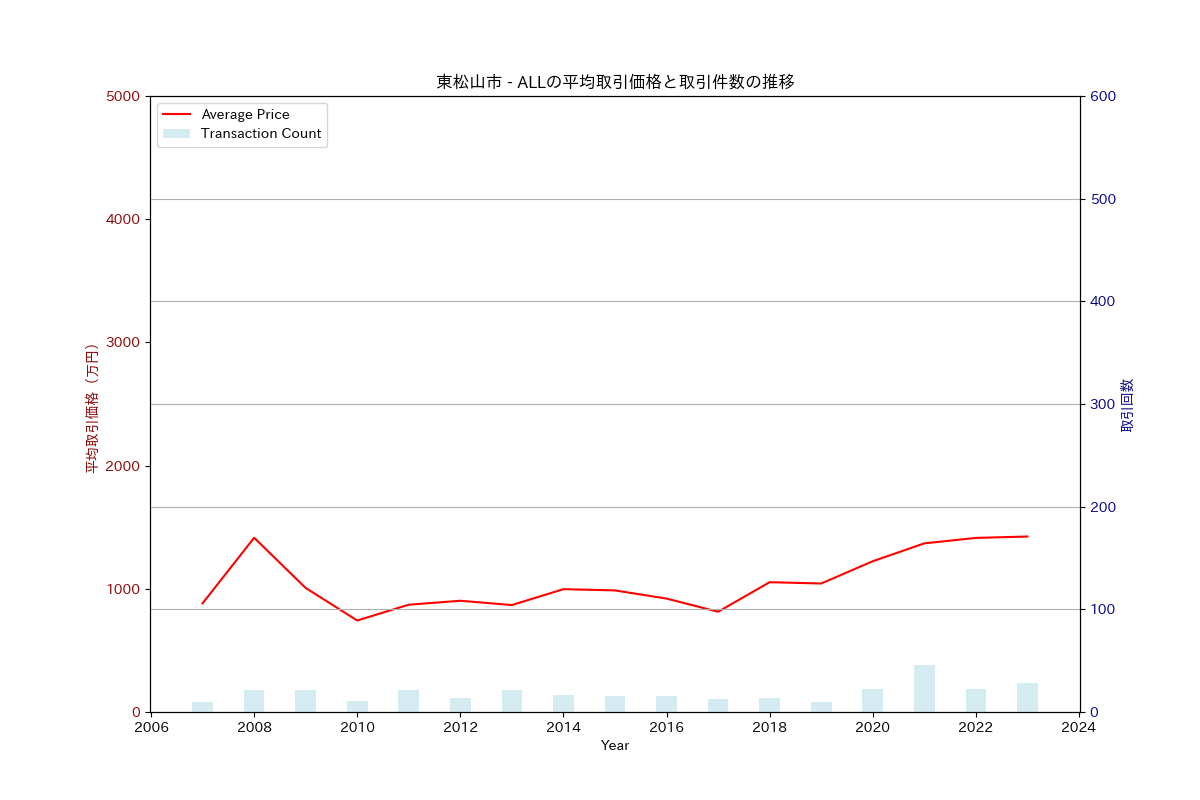
Task: Click the 2006 tick on the x-axis
Action: 151,728
